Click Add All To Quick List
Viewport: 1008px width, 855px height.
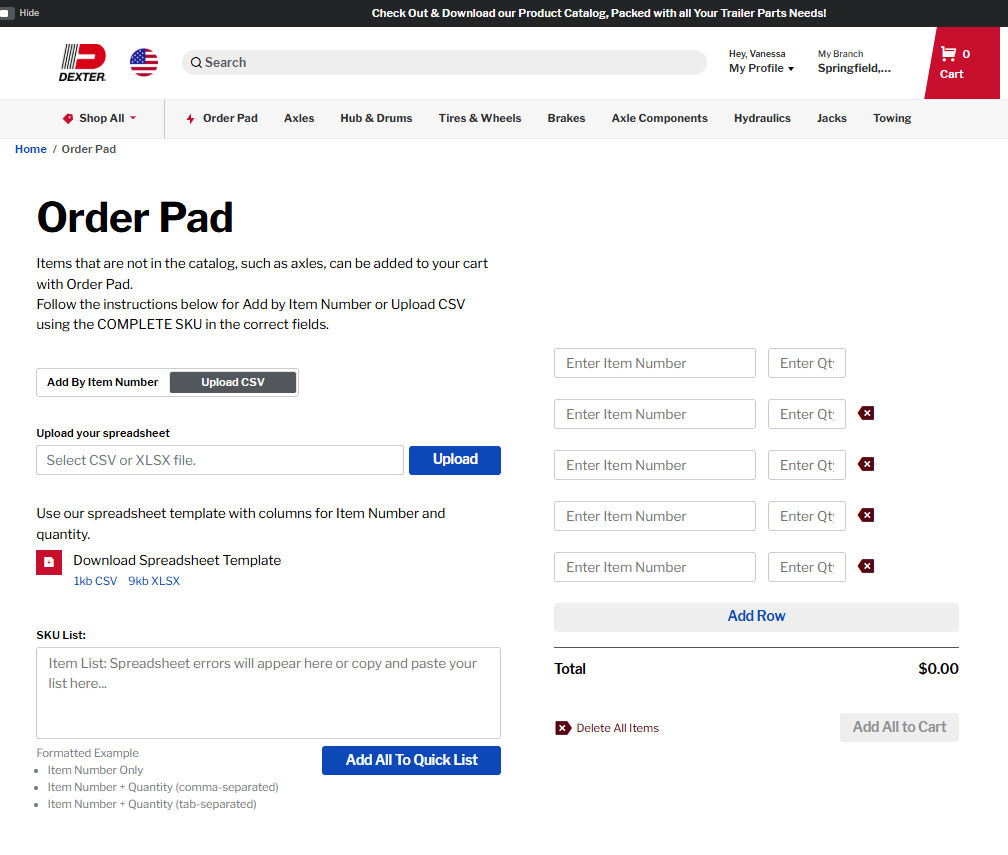pos(411,760)
